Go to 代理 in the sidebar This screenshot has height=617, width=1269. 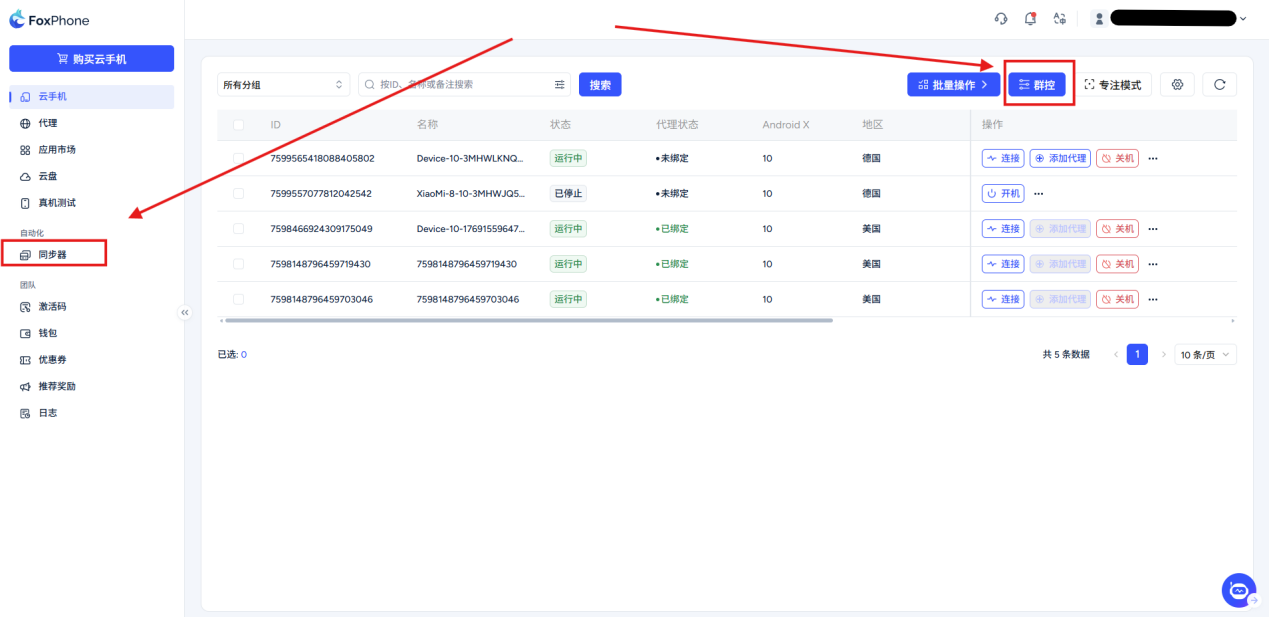pos(48,123)
